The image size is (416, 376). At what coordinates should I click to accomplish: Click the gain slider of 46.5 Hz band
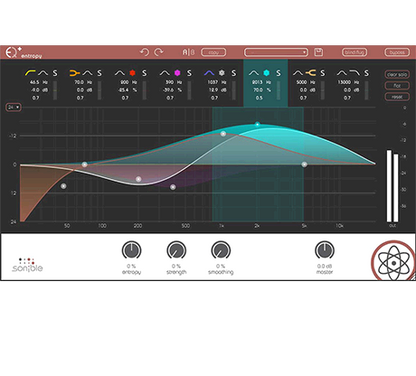tap(55, 90)
